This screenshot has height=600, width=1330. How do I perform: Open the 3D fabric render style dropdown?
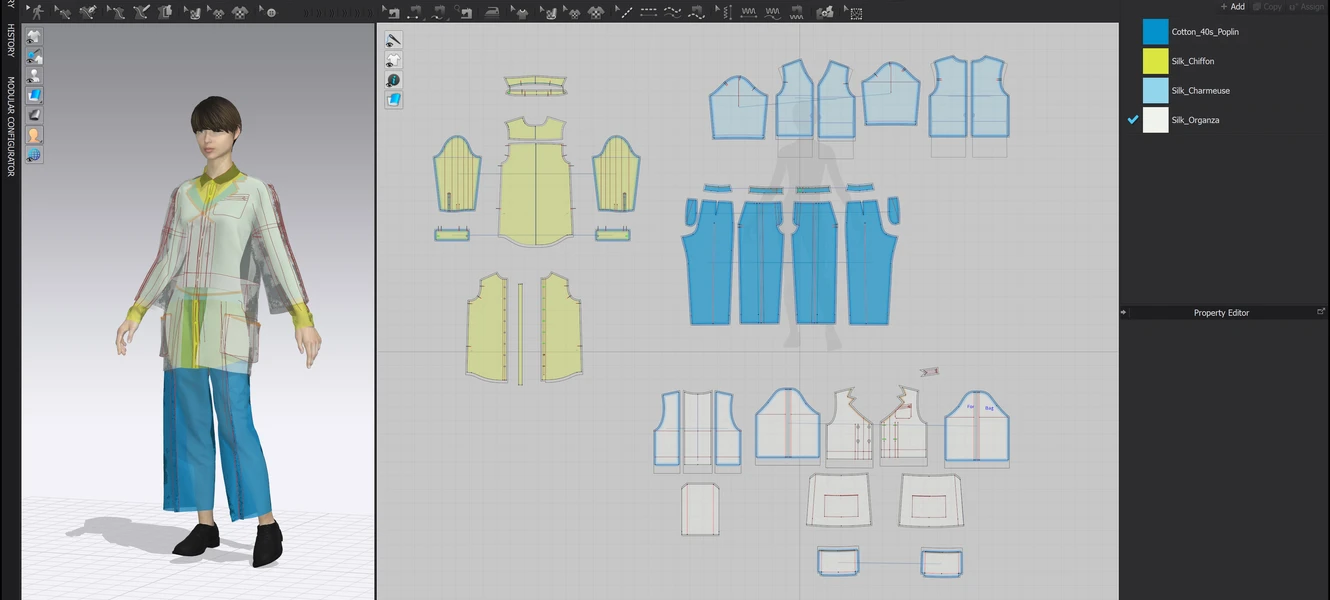click(x=34, y=95)
